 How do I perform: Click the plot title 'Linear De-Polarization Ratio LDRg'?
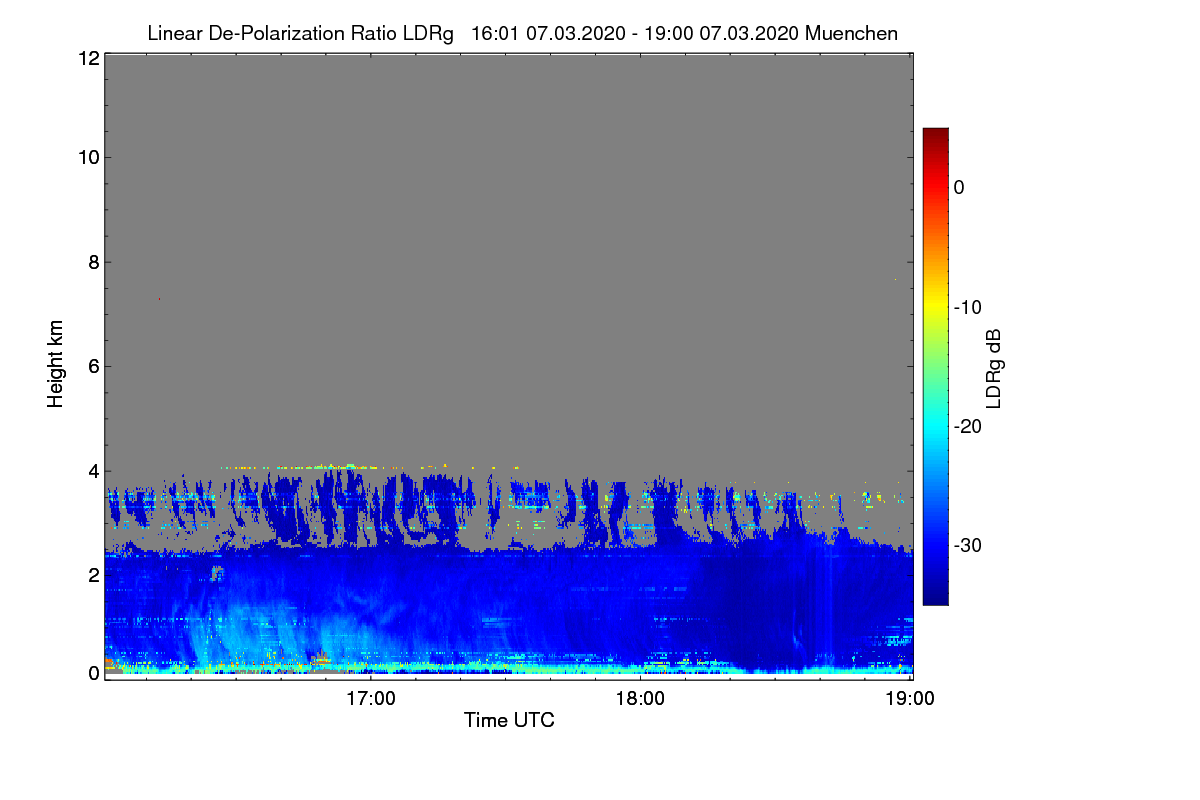click(300, 34)
